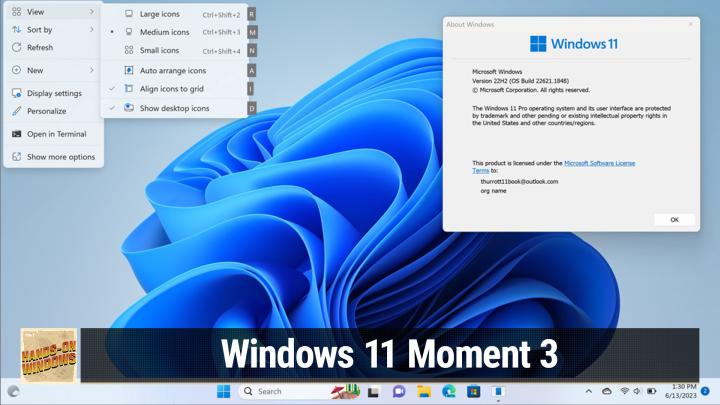Click the Windows 11 logo in About Windows
720x405 pixels.
574,44
